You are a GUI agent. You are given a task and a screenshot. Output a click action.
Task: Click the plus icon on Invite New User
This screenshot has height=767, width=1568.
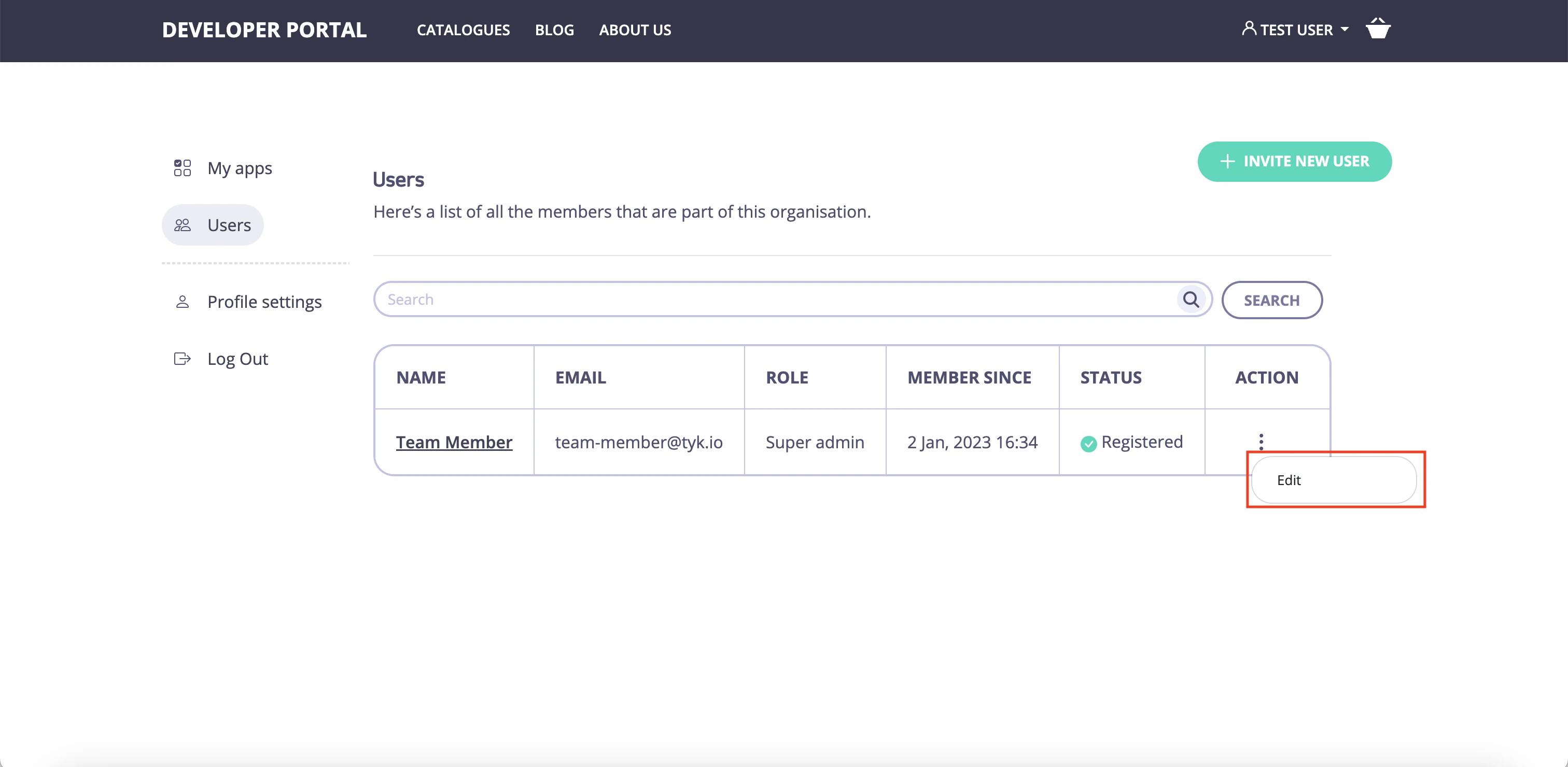click(x=1227, y=161)
